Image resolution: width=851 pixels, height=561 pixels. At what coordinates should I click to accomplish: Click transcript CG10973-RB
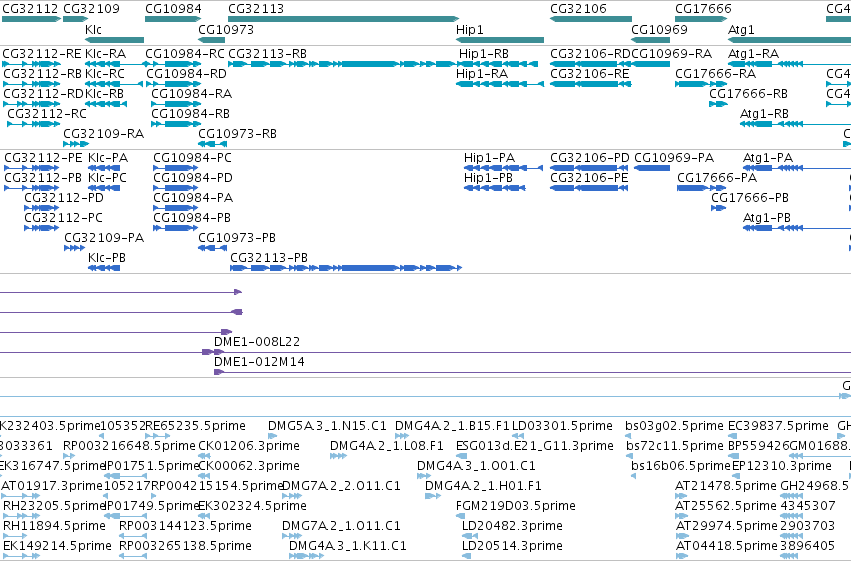[x=212, y=144]
